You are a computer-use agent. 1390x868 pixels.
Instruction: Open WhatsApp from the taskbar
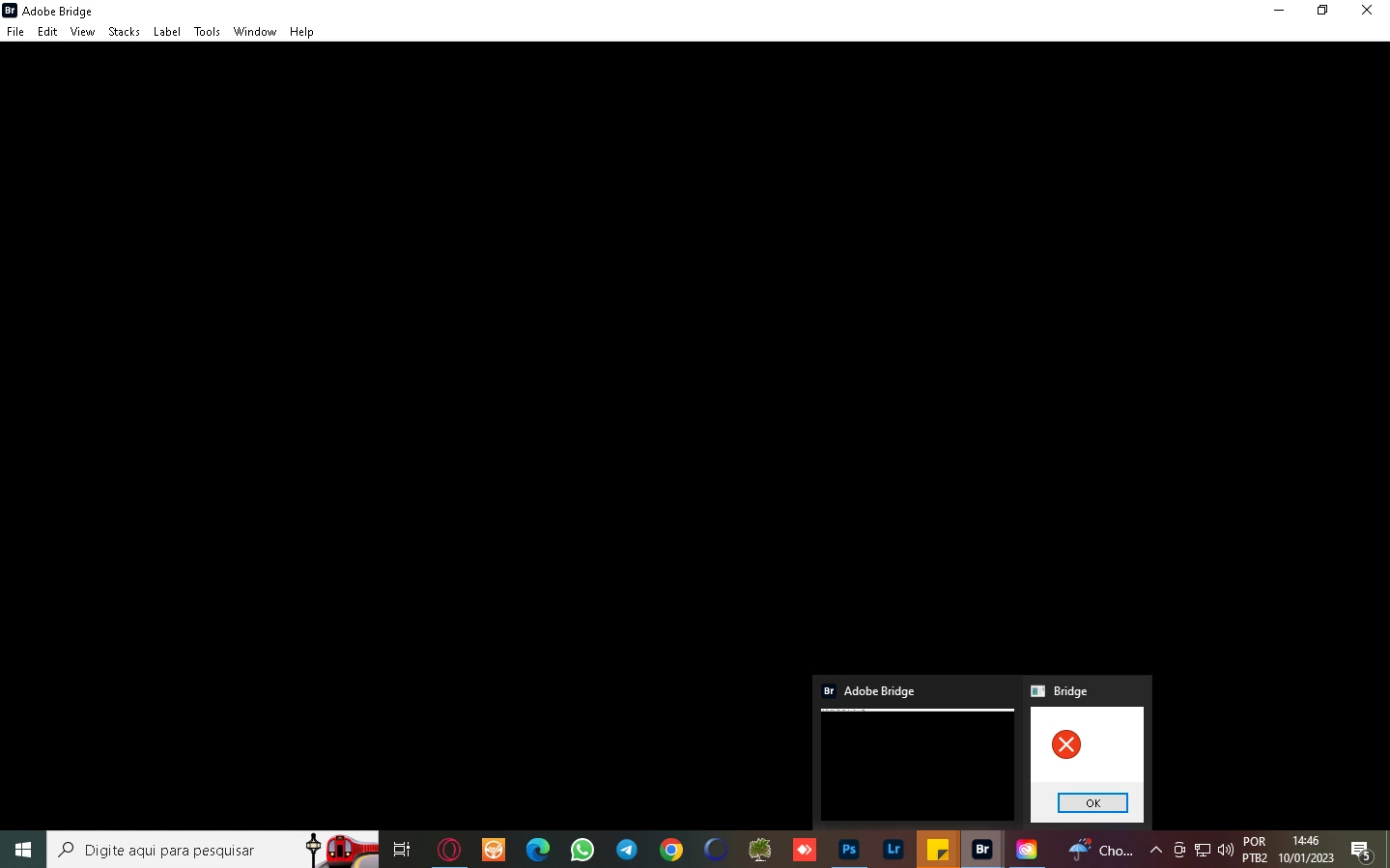(582, 850)
